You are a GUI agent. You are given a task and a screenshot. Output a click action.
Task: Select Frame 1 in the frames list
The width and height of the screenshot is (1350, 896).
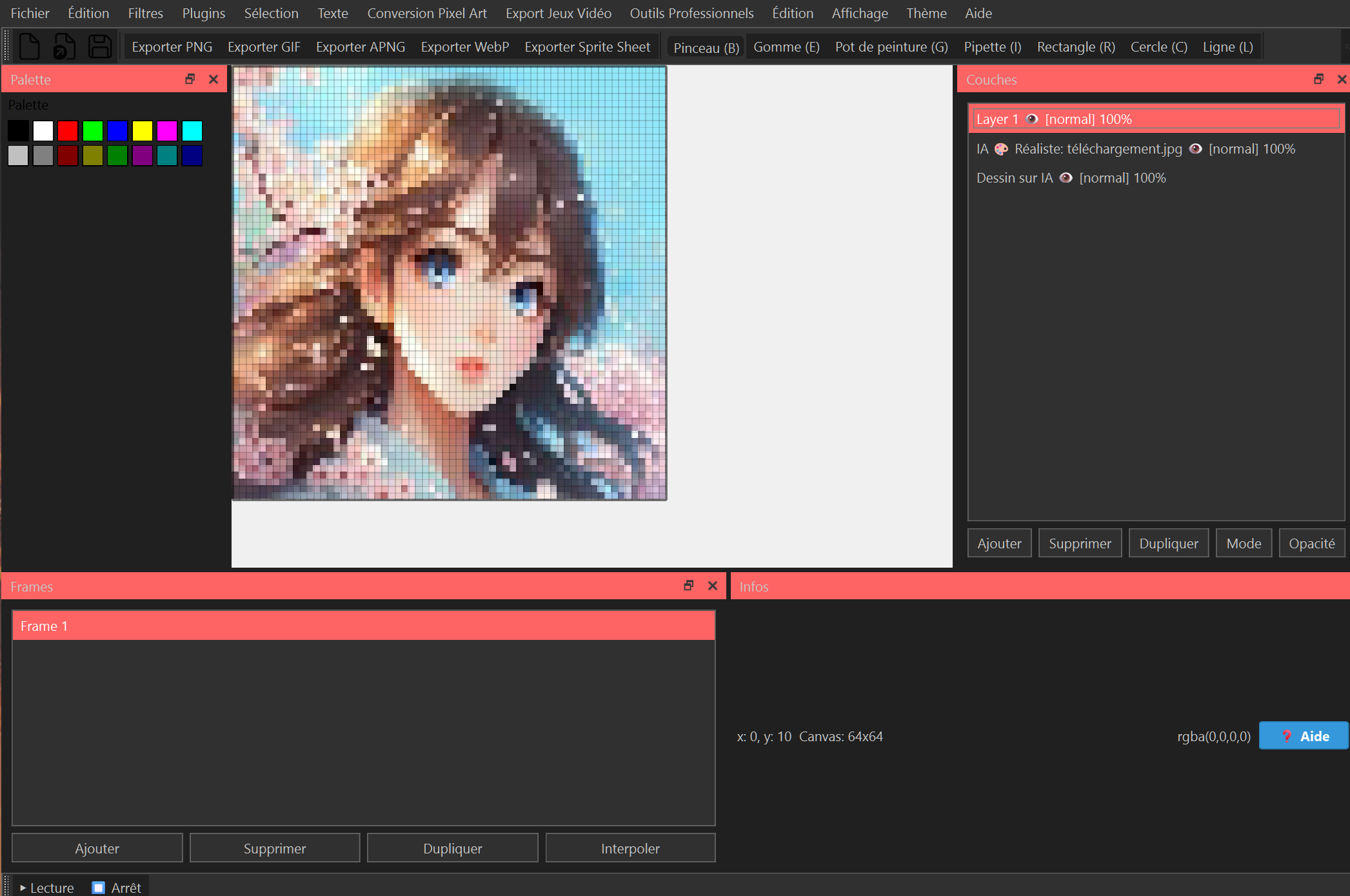click(363, 626)
